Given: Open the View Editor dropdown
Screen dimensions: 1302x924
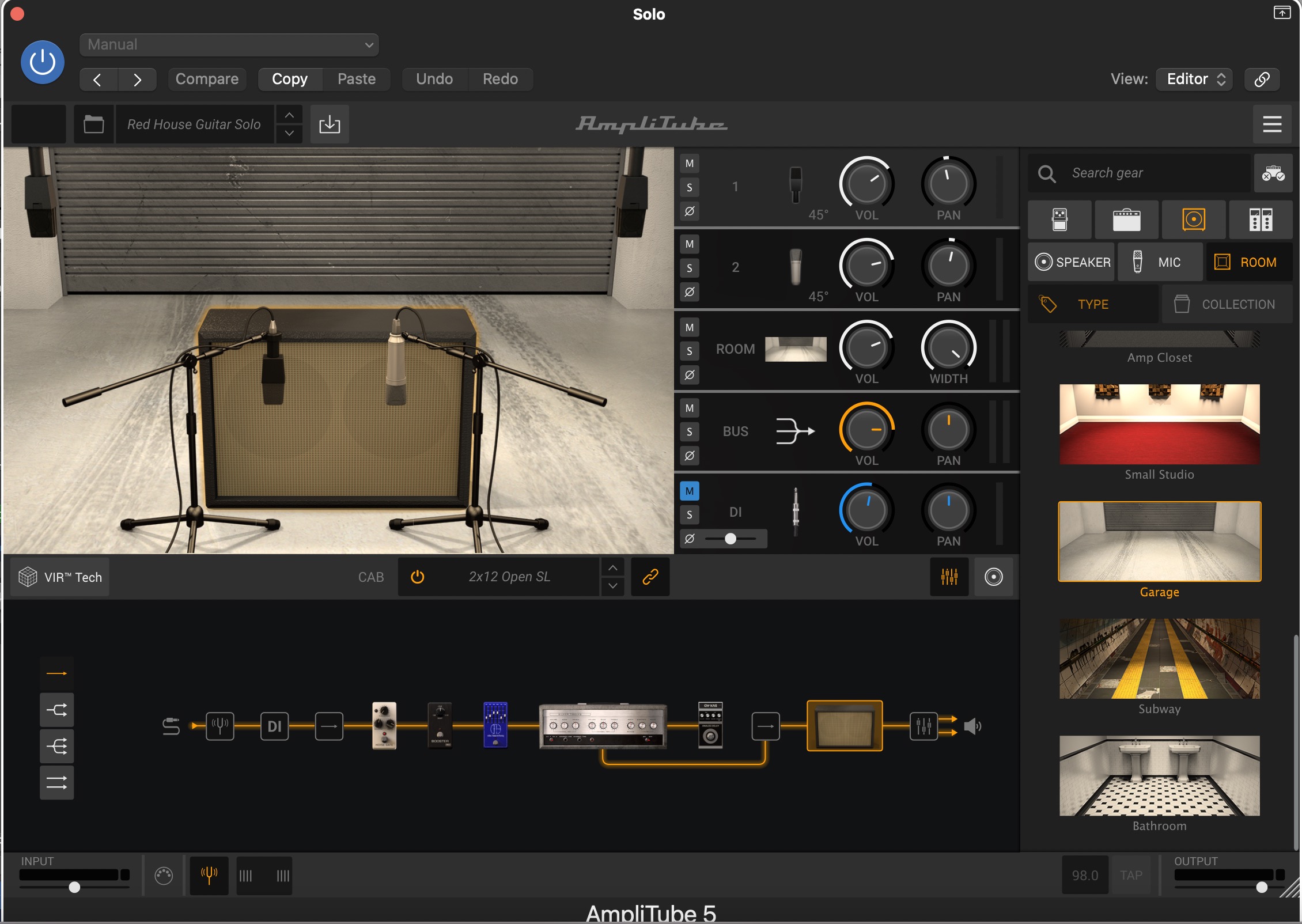Looking at the screenshot, I should pyautogui.click(x=1194, y=79).
